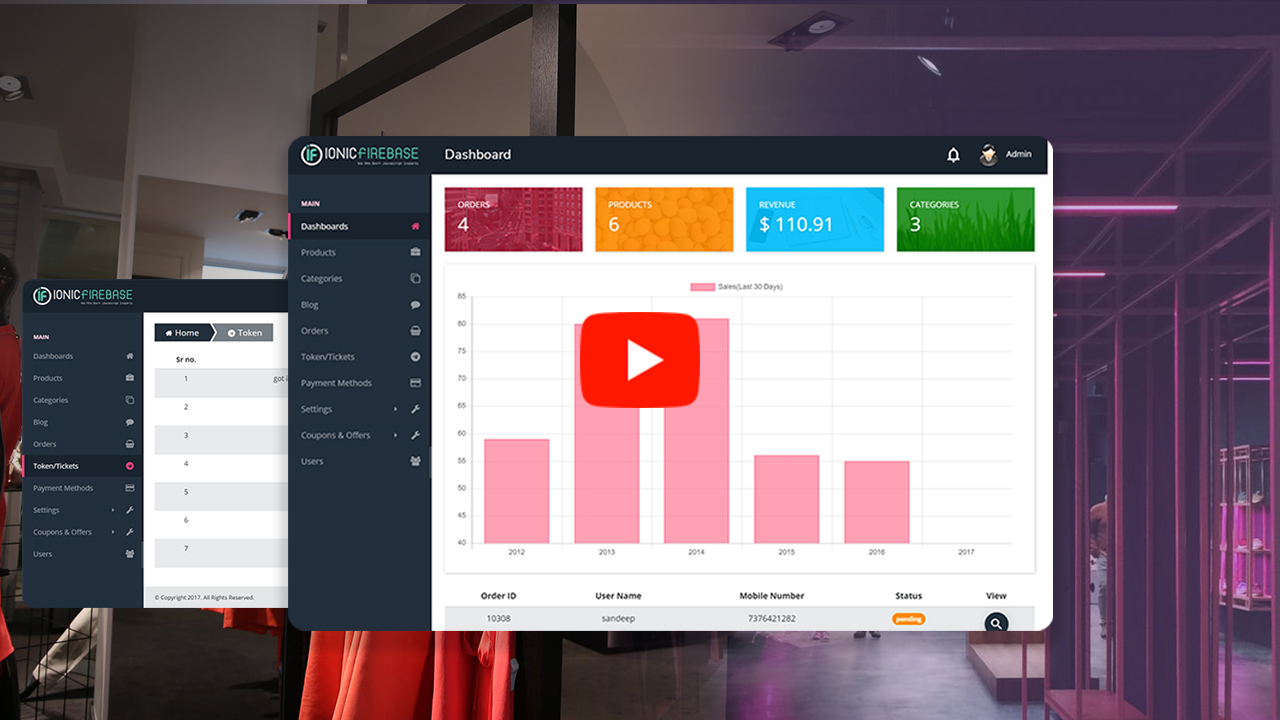Viewport: 1280px width, 720px height.
Task: Click copy icon beside Categories in the Dashboard sidebar
Action: [415, 278]
